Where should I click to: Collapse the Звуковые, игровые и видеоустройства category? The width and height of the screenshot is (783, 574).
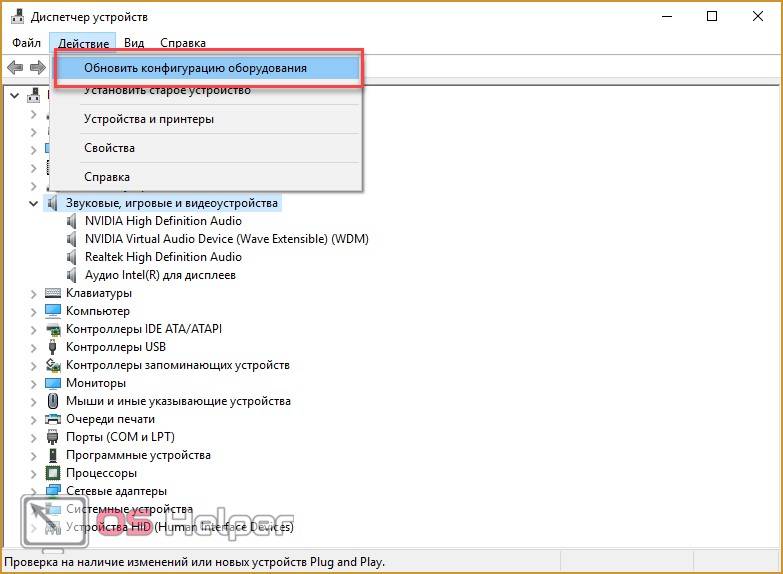[x=33, y=203]
